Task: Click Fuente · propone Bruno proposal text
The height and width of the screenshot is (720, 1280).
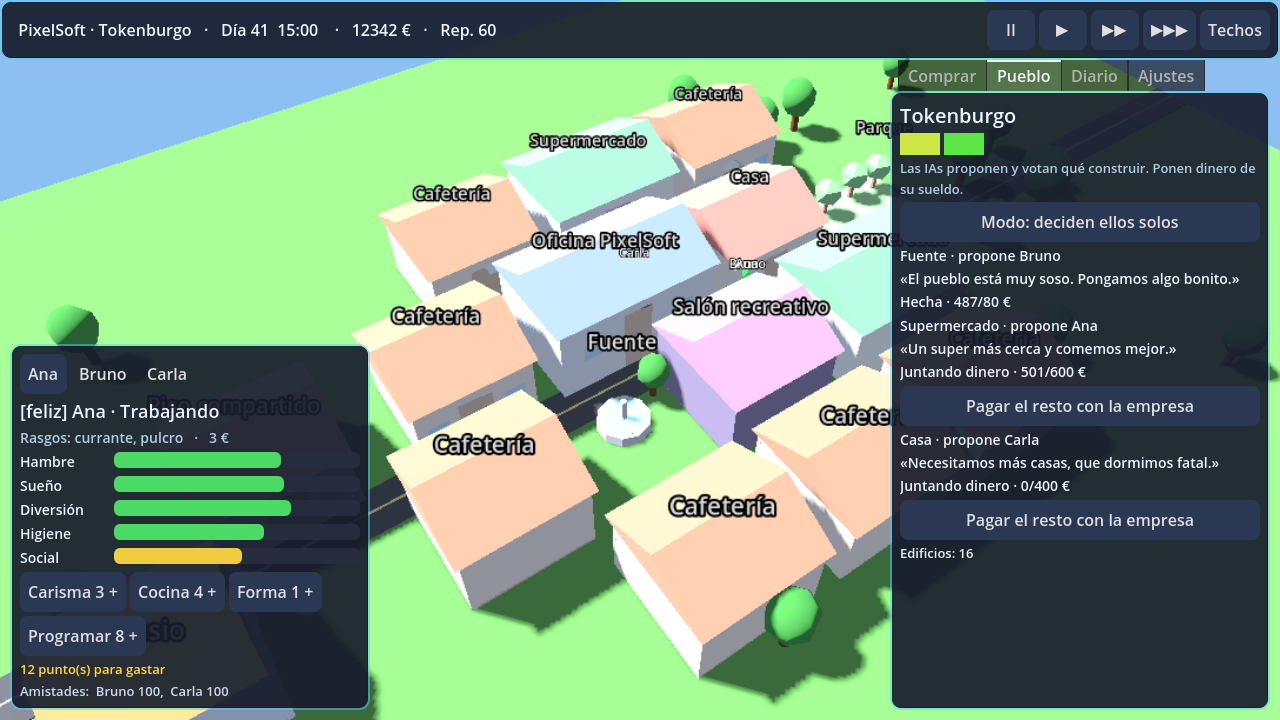Action: point(980,256)
